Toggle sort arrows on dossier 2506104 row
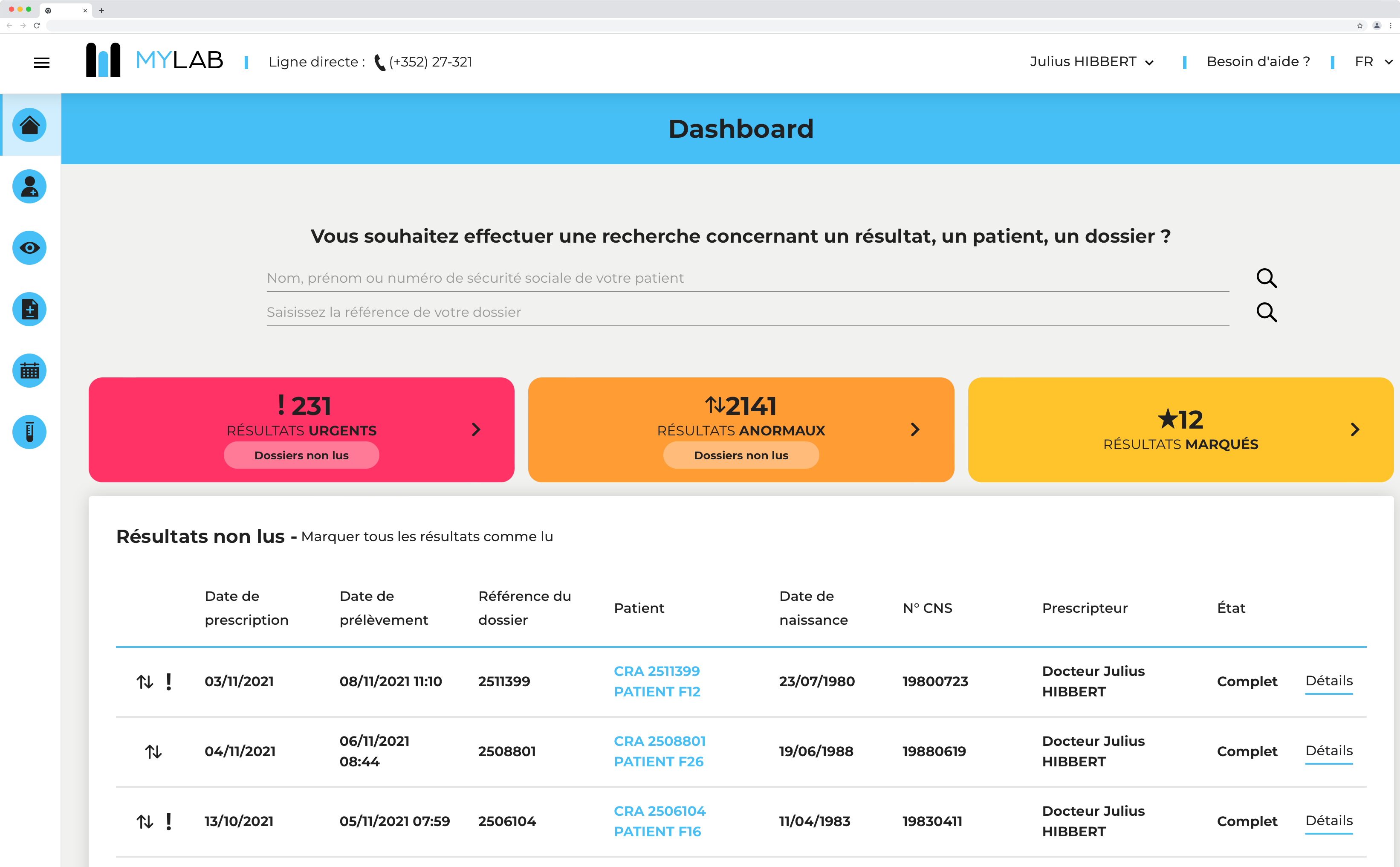Image resolution: width=1400 pixels, height=867 pixels. click(145, 821)
